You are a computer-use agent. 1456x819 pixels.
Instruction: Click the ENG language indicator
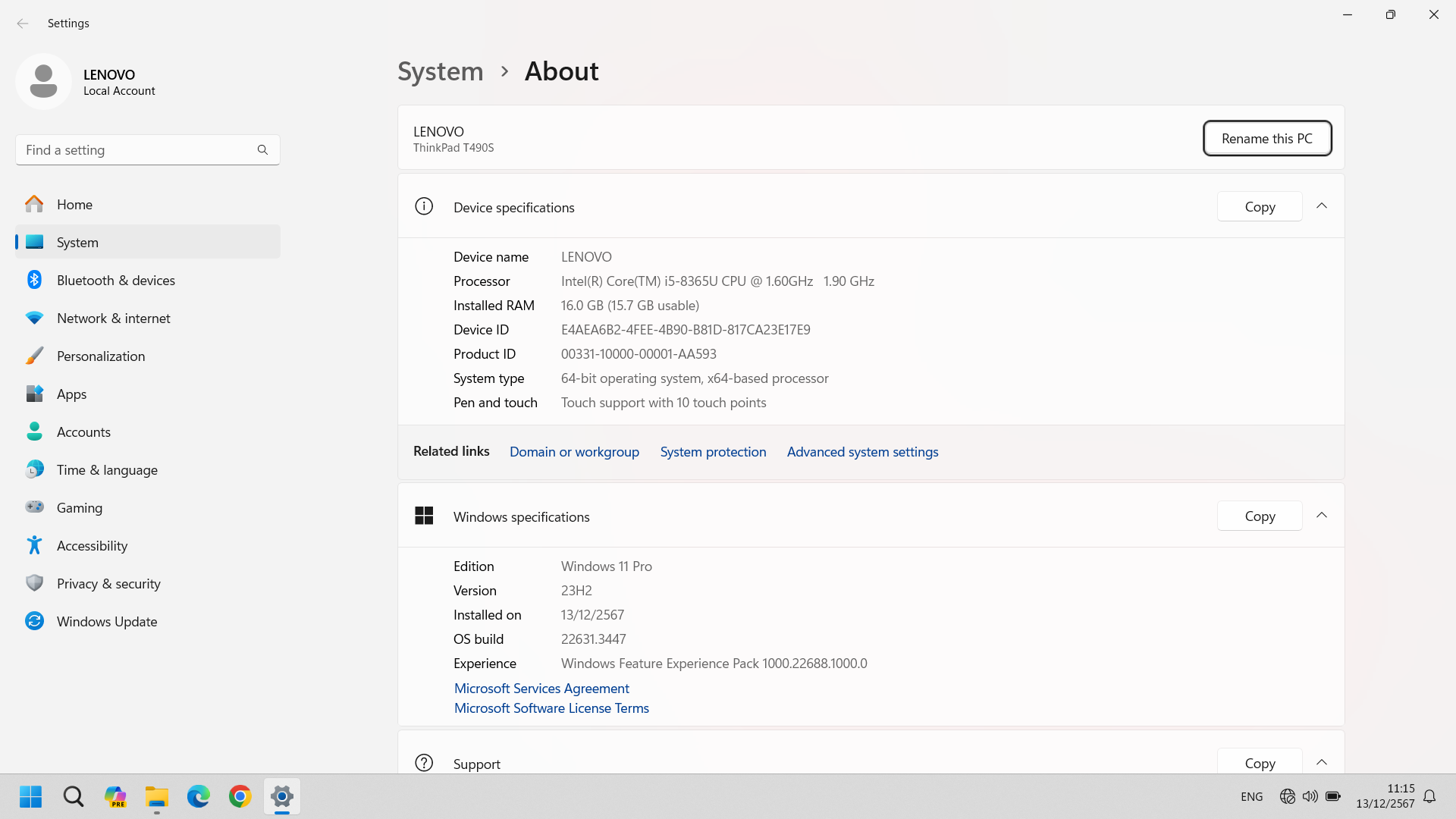[1252, 796]
